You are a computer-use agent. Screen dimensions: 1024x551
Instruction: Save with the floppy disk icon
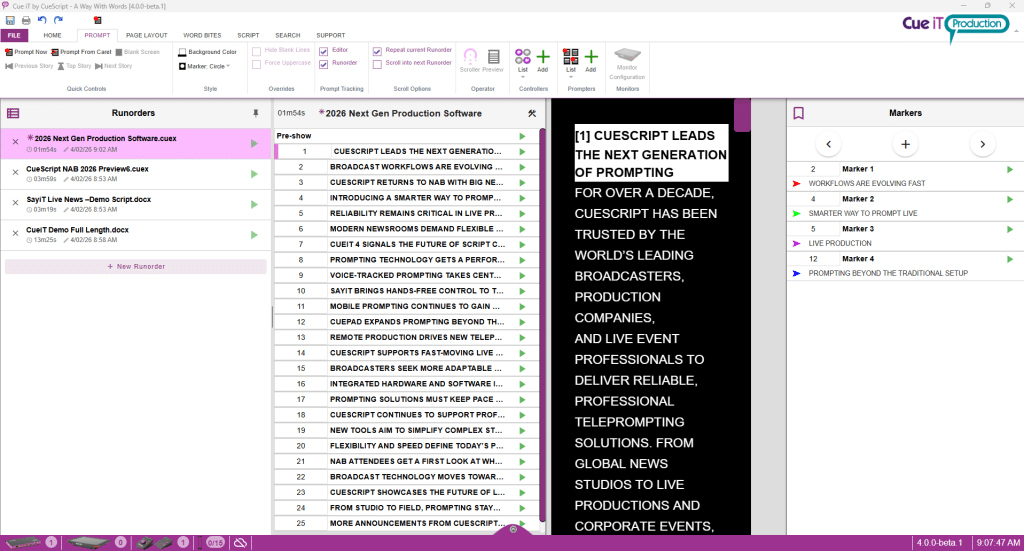(10, 20)
